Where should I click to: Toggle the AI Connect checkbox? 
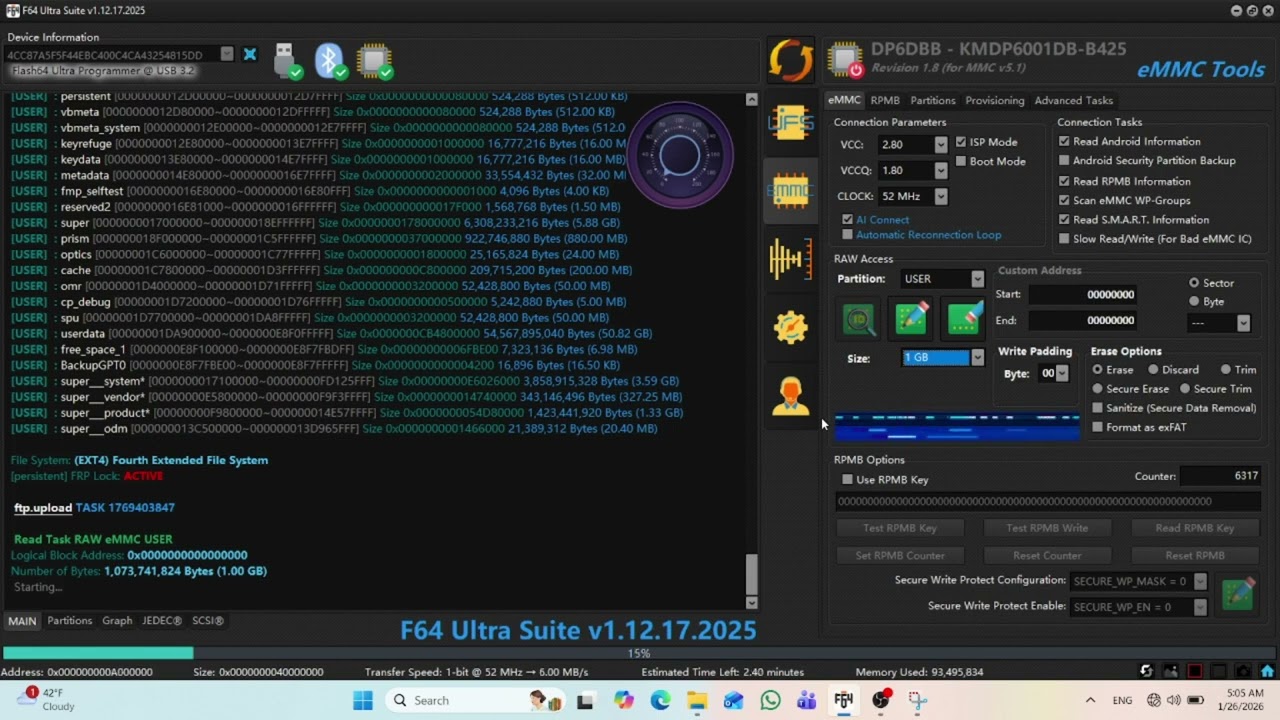point(848,219)
